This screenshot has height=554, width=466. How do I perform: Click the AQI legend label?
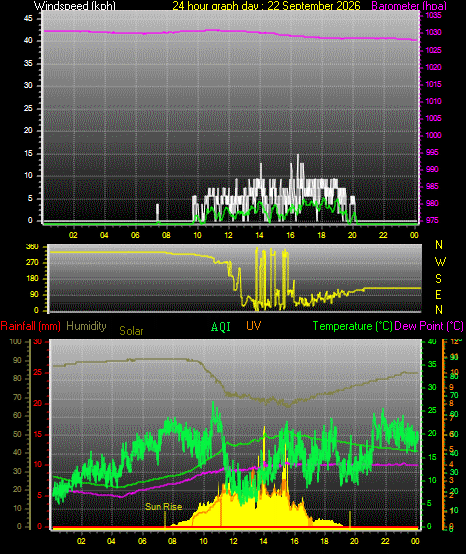[221, 327]
